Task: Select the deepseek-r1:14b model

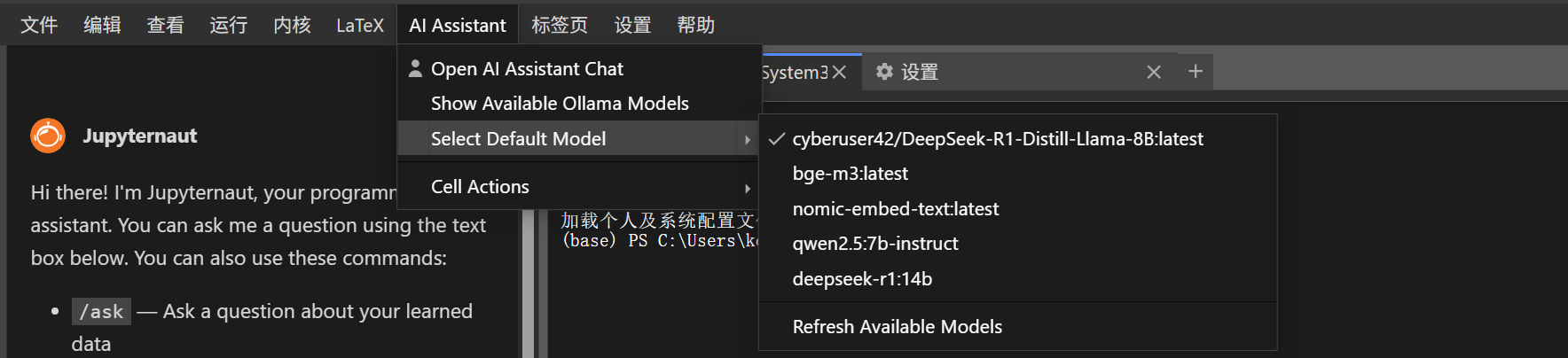Action: point(1018,278)
